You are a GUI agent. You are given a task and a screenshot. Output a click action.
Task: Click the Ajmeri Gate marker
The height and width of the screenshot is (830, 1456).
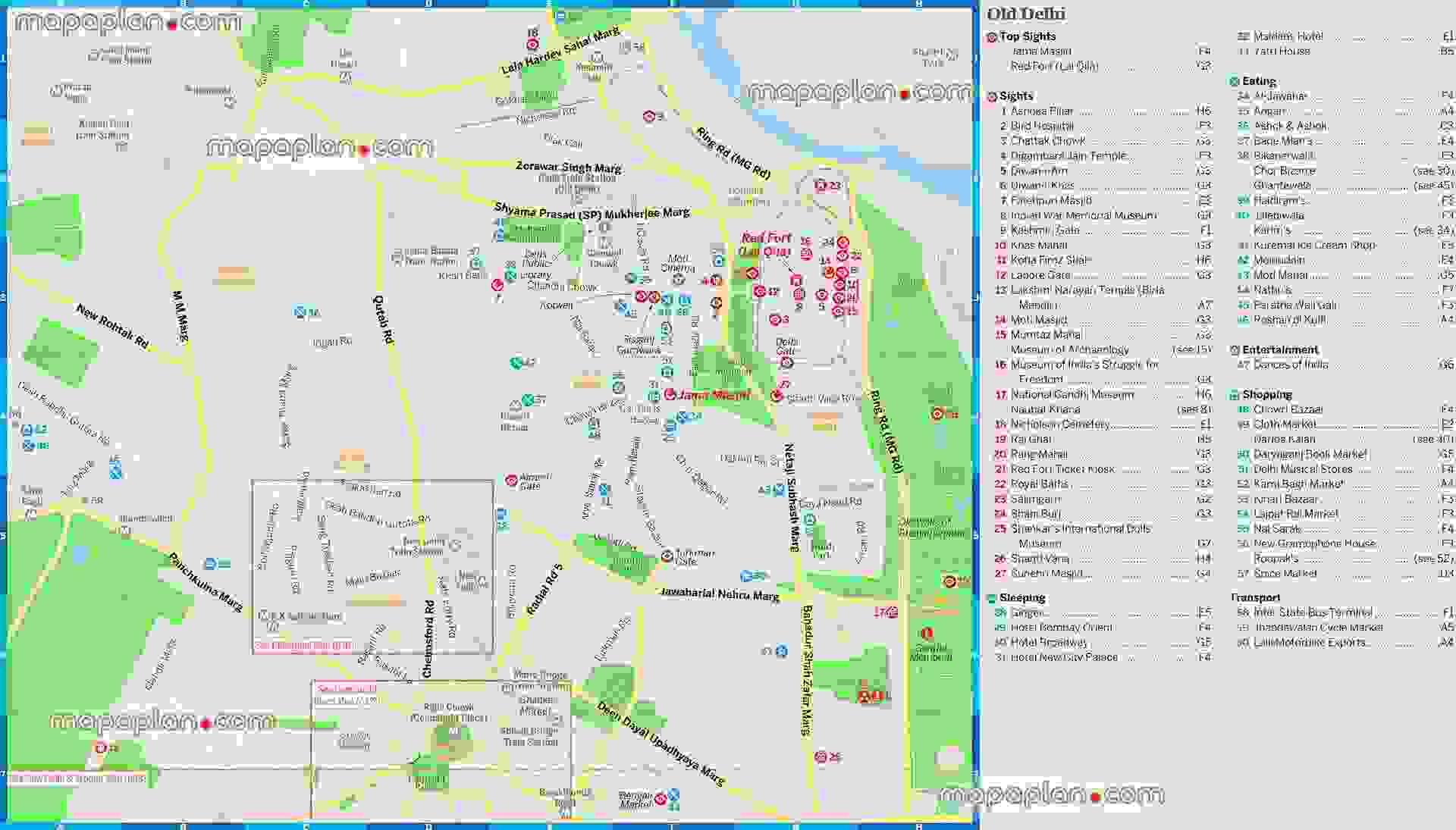511,481
